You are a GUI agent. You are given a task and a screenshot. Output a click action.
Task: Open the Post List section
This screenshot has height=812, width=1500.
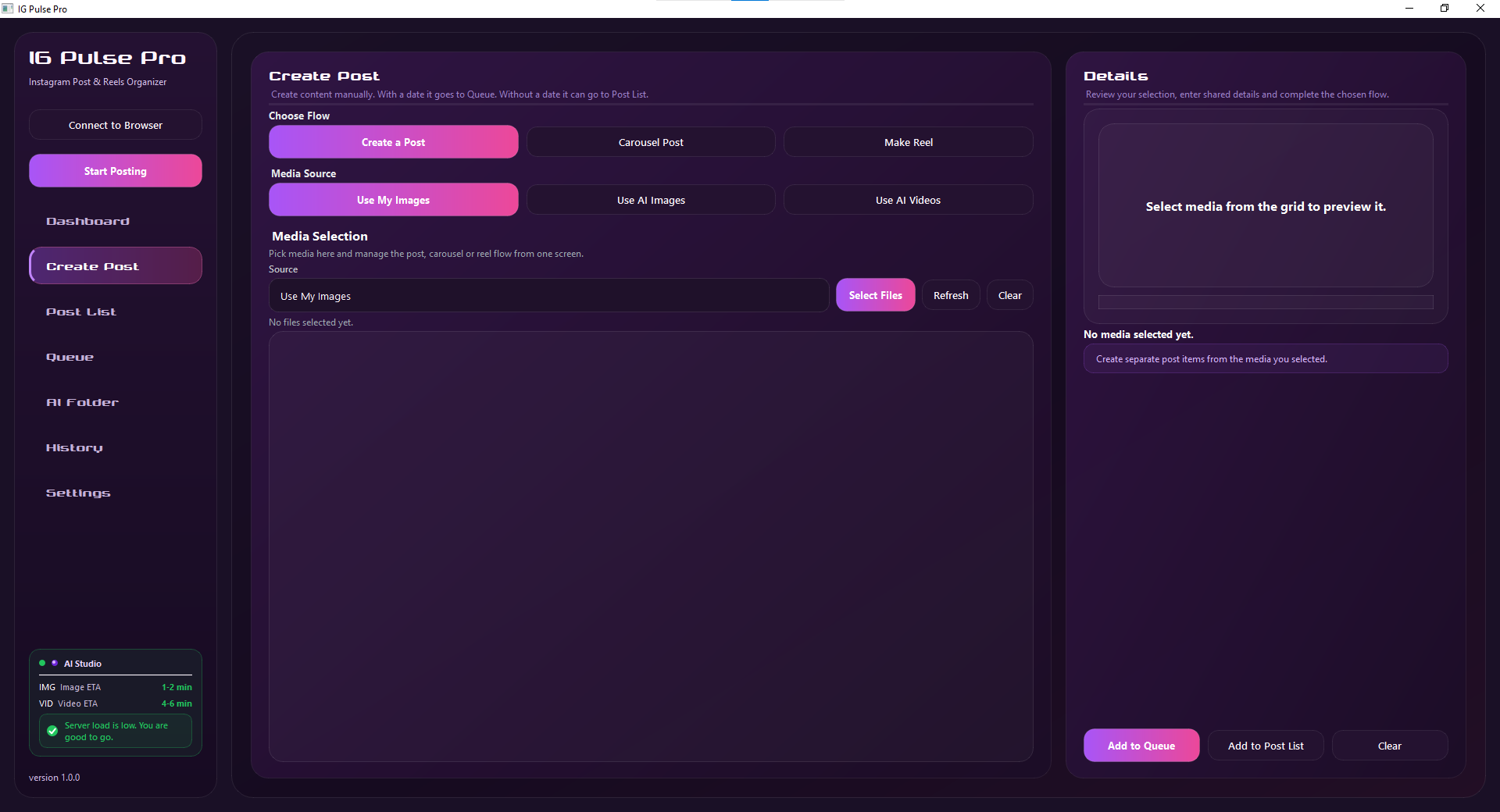pos(116,312)
